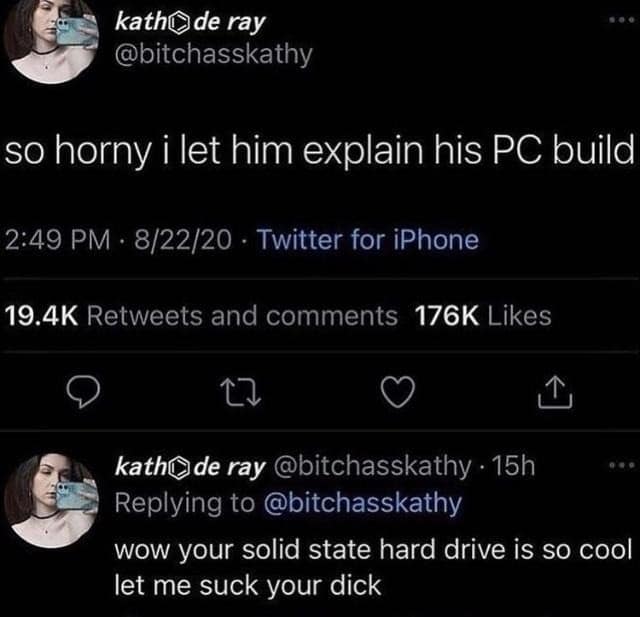Viewport: 640px width, 617px height.
Task: Tap the reply speech bubble icon
Action: tap(83, 392)
